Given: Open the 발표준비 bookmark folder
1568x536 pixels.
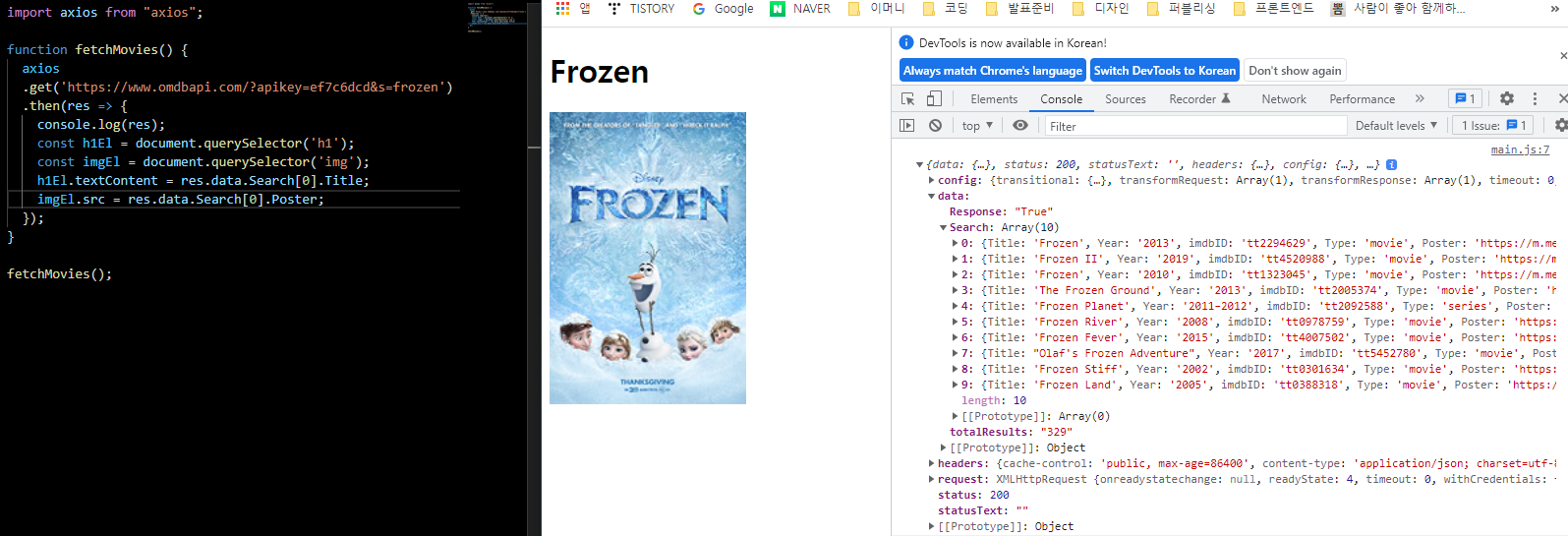Looking at the screenshot, I should (1019, 8).
